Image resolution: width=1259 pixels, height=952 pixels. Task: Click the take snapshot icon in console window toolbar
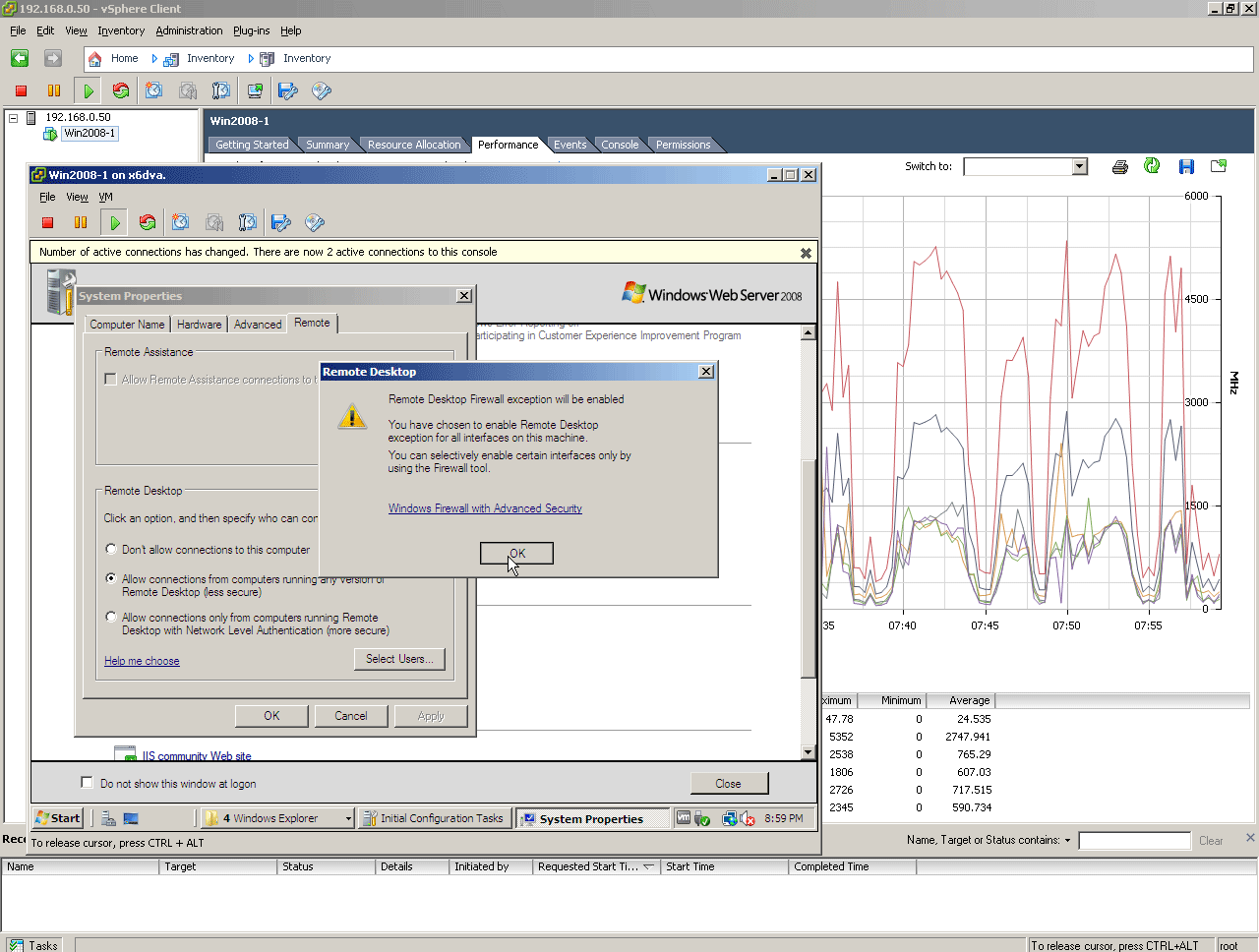coord(181,223)
